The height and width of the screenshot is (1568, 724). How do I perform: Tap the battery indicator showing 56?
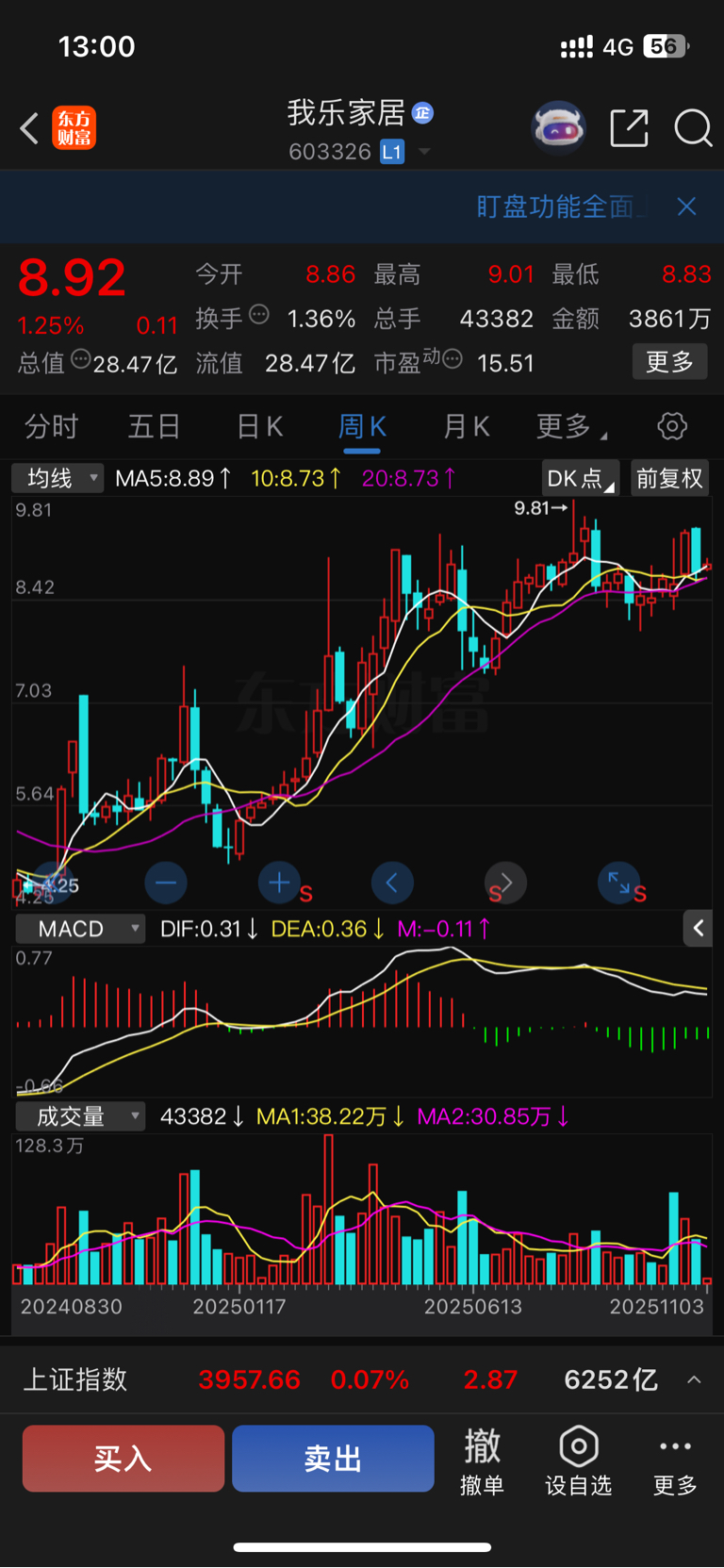point(666,46)
